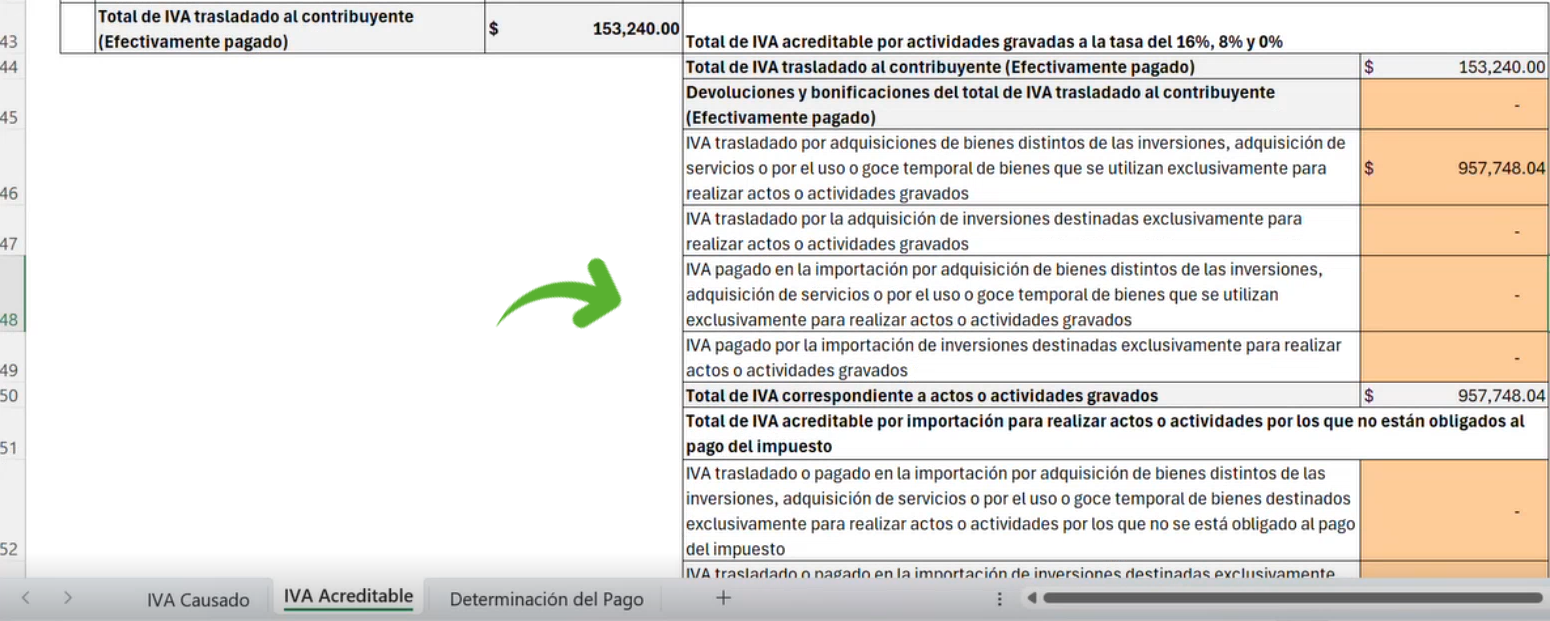Screen dimensions: 1550x621
Task: Go to the previous sheet with left arrow
Action: [x=26, y=598]
